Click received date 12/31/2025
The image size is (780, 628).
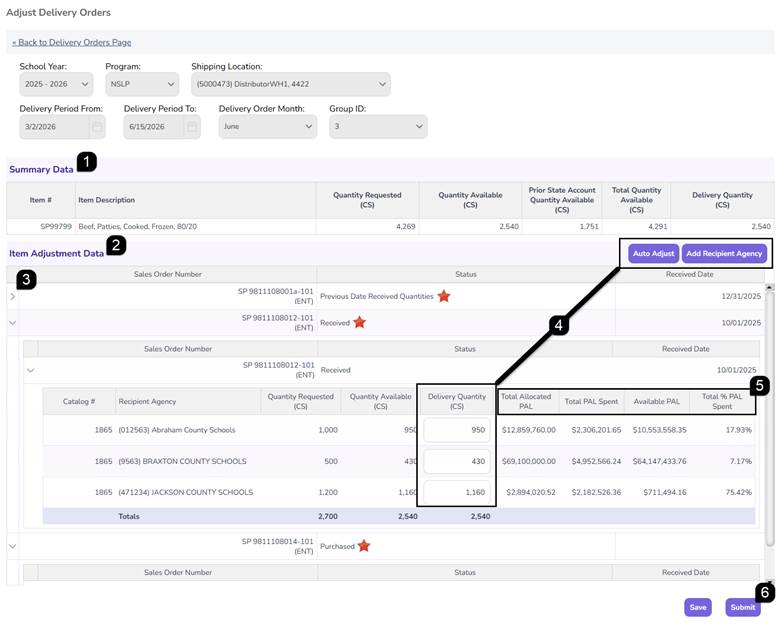pyautogui.click(x=741, y=297)
